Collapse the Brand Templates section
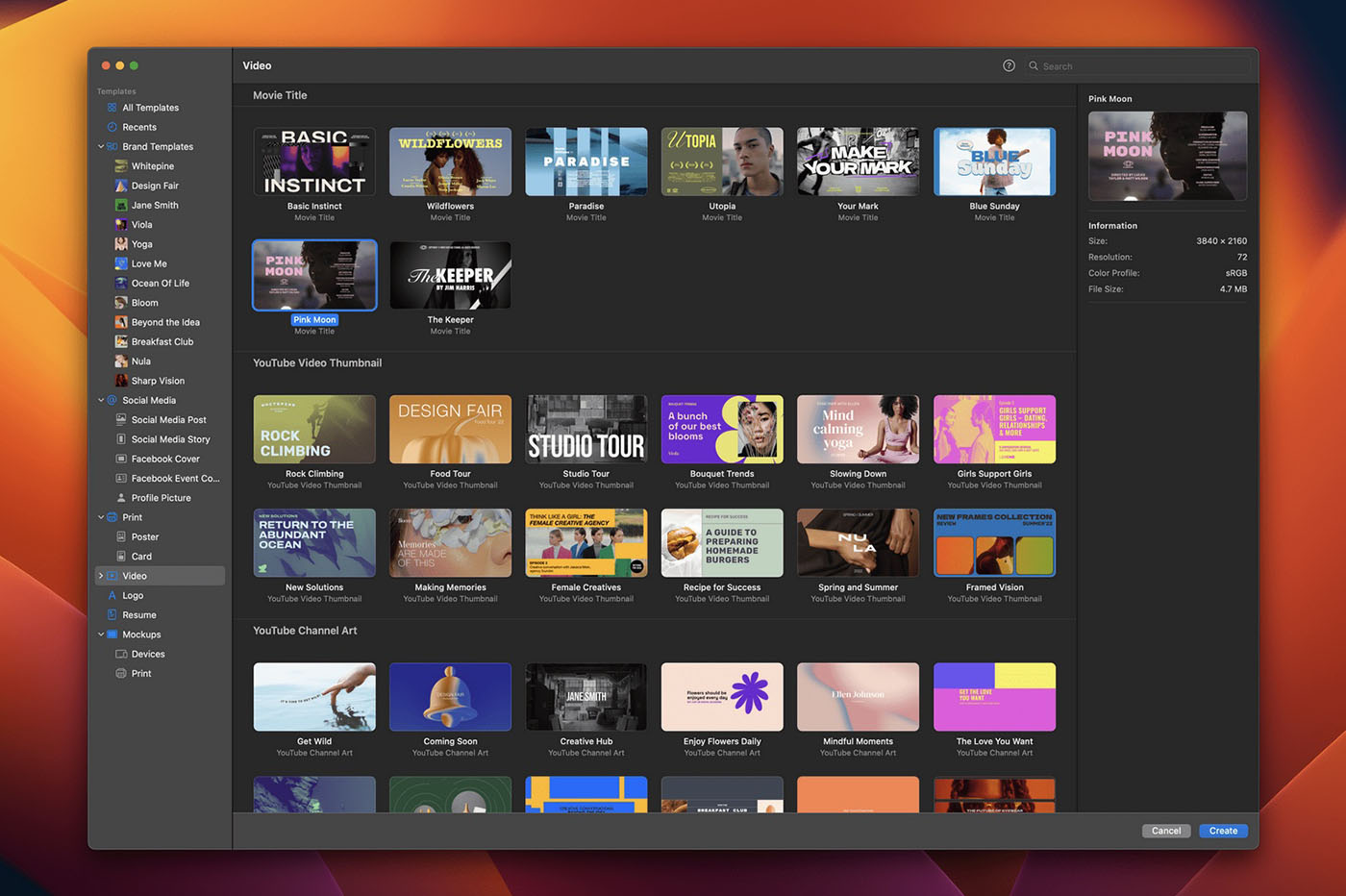This screenshot has height=896, width=1346. 101,147
